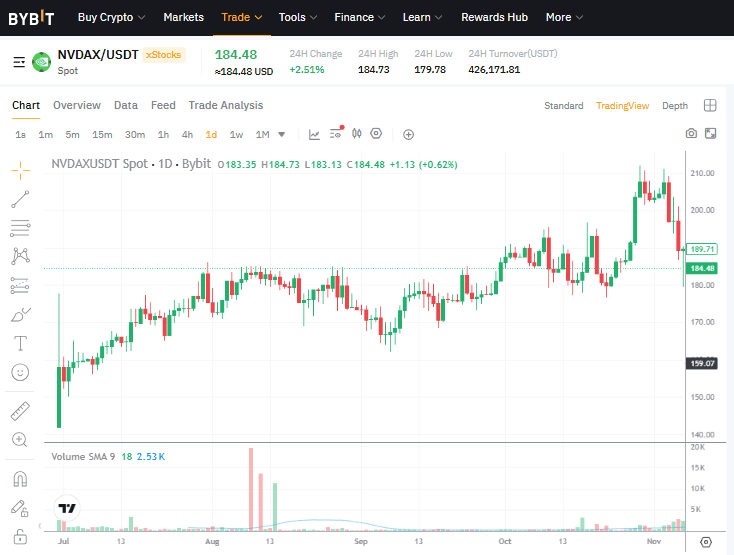Set timeframe to 1w
Image resolution: width=734 pixels, height=555 pixels.
click(236, 135)
